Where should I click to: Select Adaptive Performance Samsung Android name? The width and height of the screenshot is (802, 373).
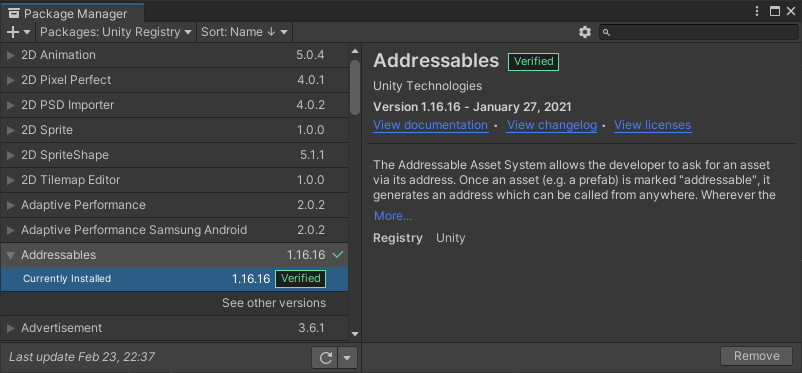tap(134, 230)
